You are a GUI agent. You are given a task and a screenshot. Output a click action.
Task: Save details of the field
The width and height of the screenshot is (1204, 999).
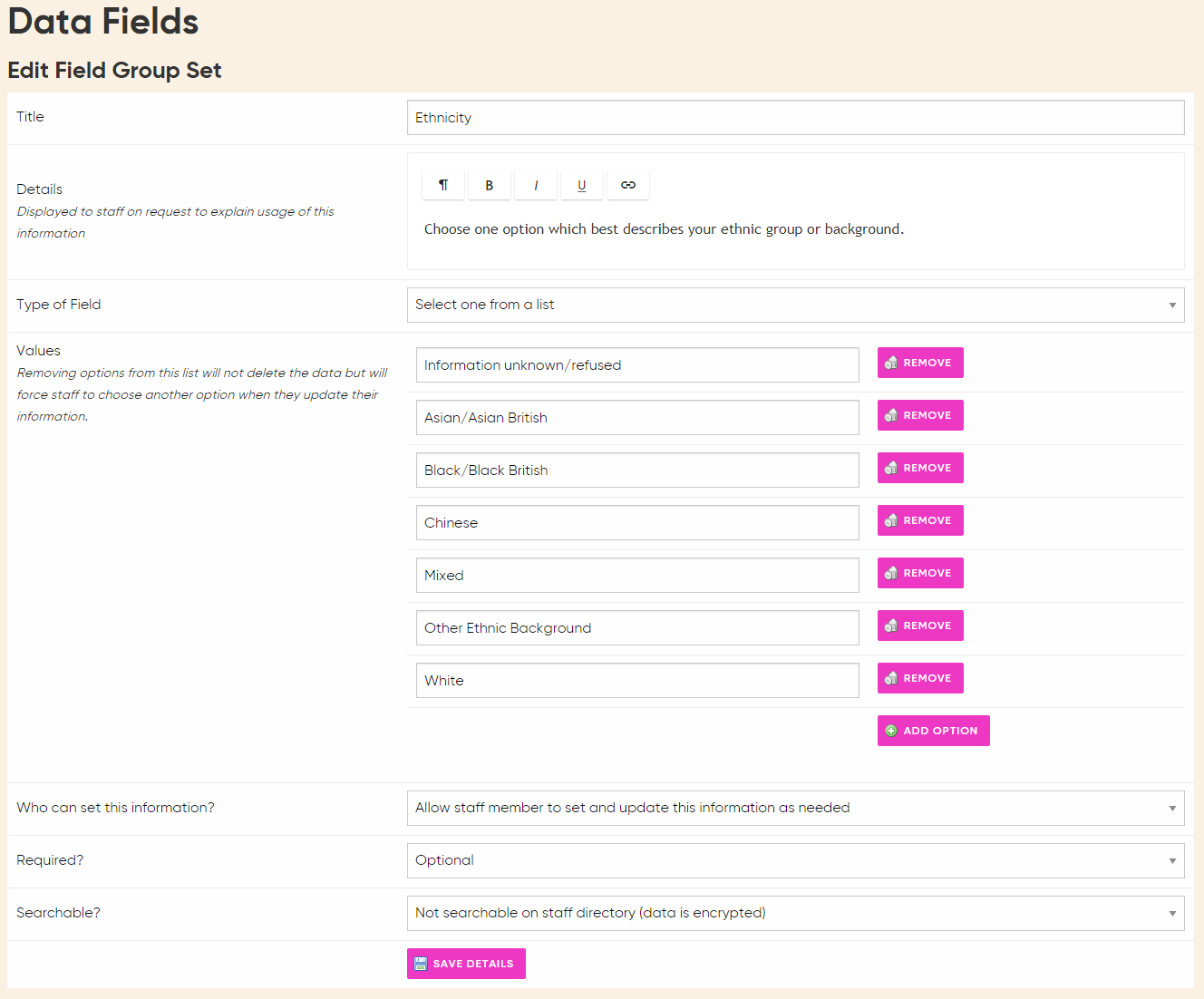click(x=466, y=964)
